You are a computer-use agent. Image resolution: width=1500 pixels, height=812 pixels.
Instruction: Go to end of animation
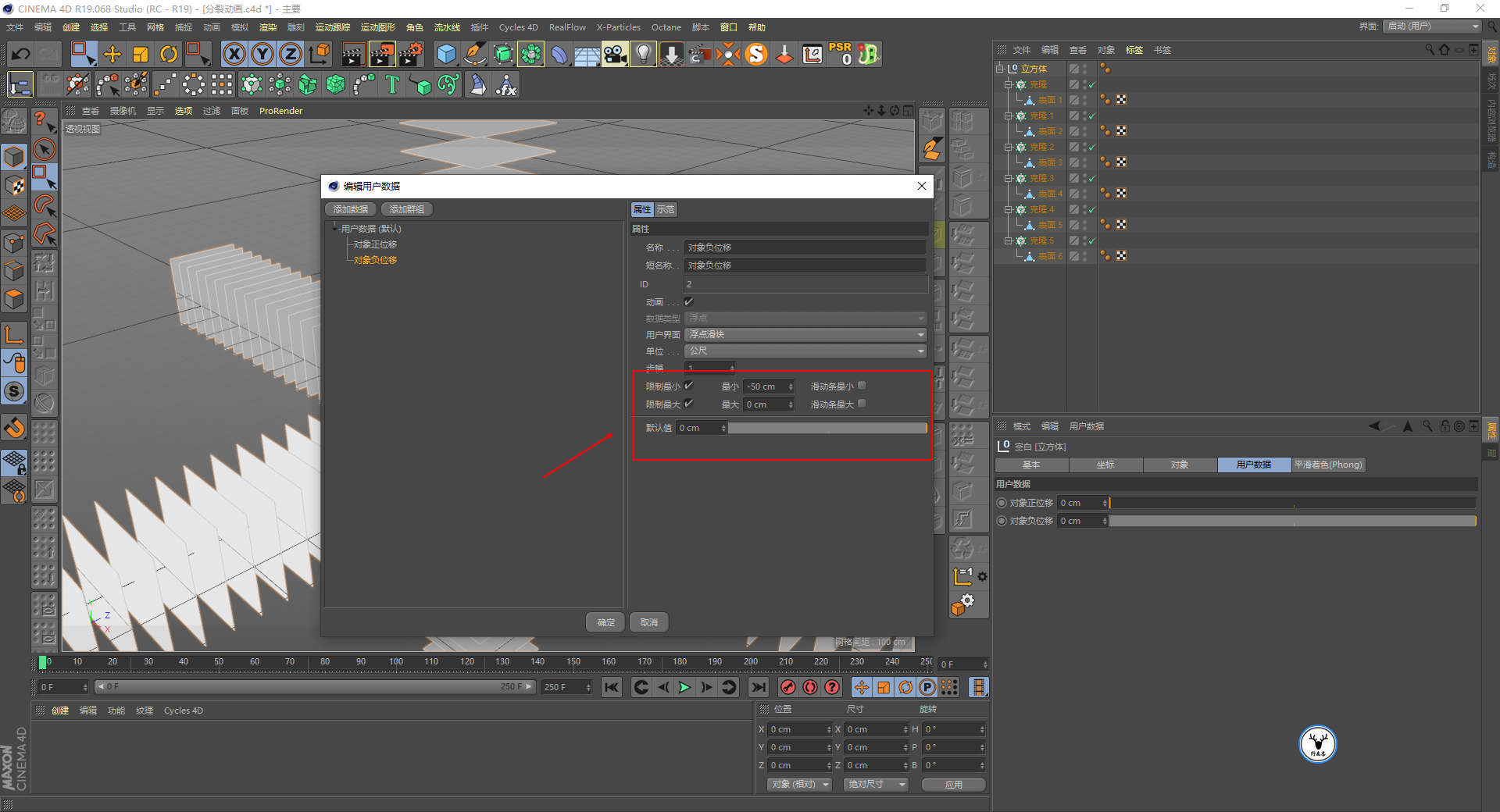(x=758, y=687)
